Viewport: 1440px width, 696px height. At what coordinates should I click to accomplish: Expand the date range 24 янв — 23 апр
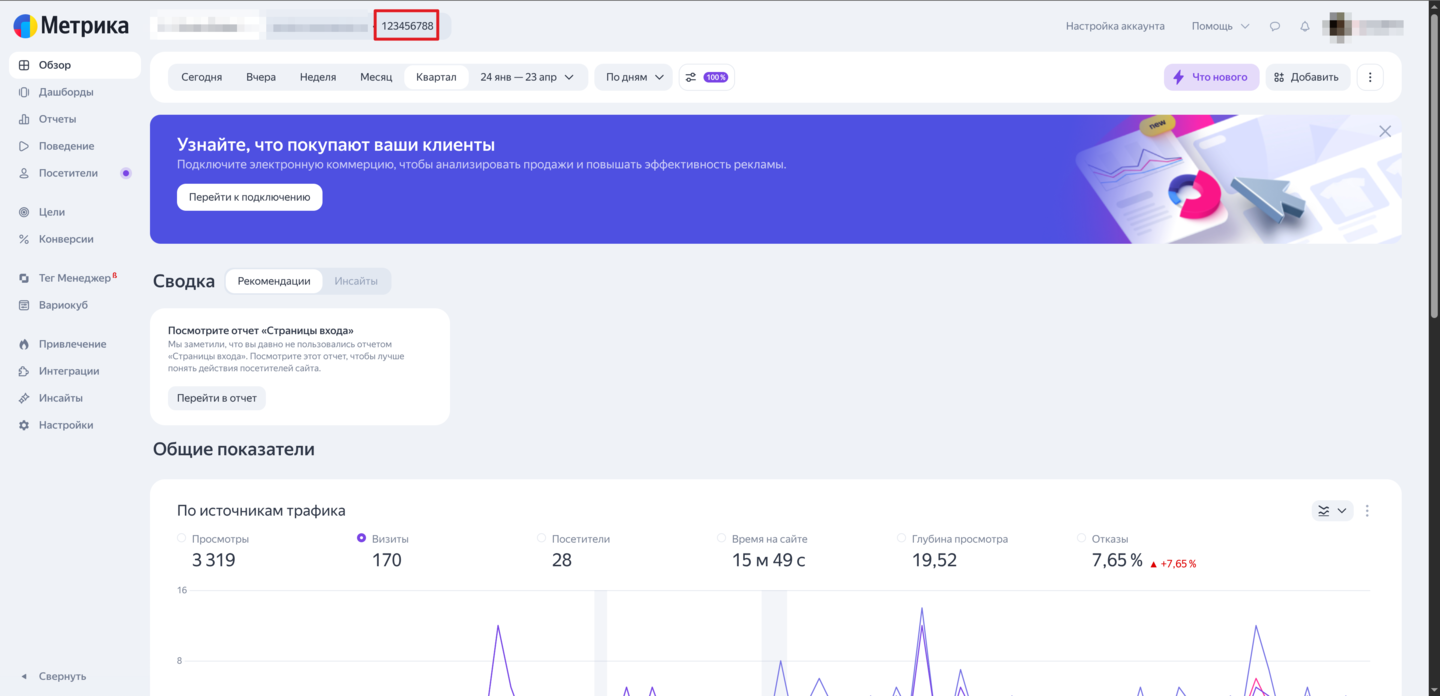point(527,77)
